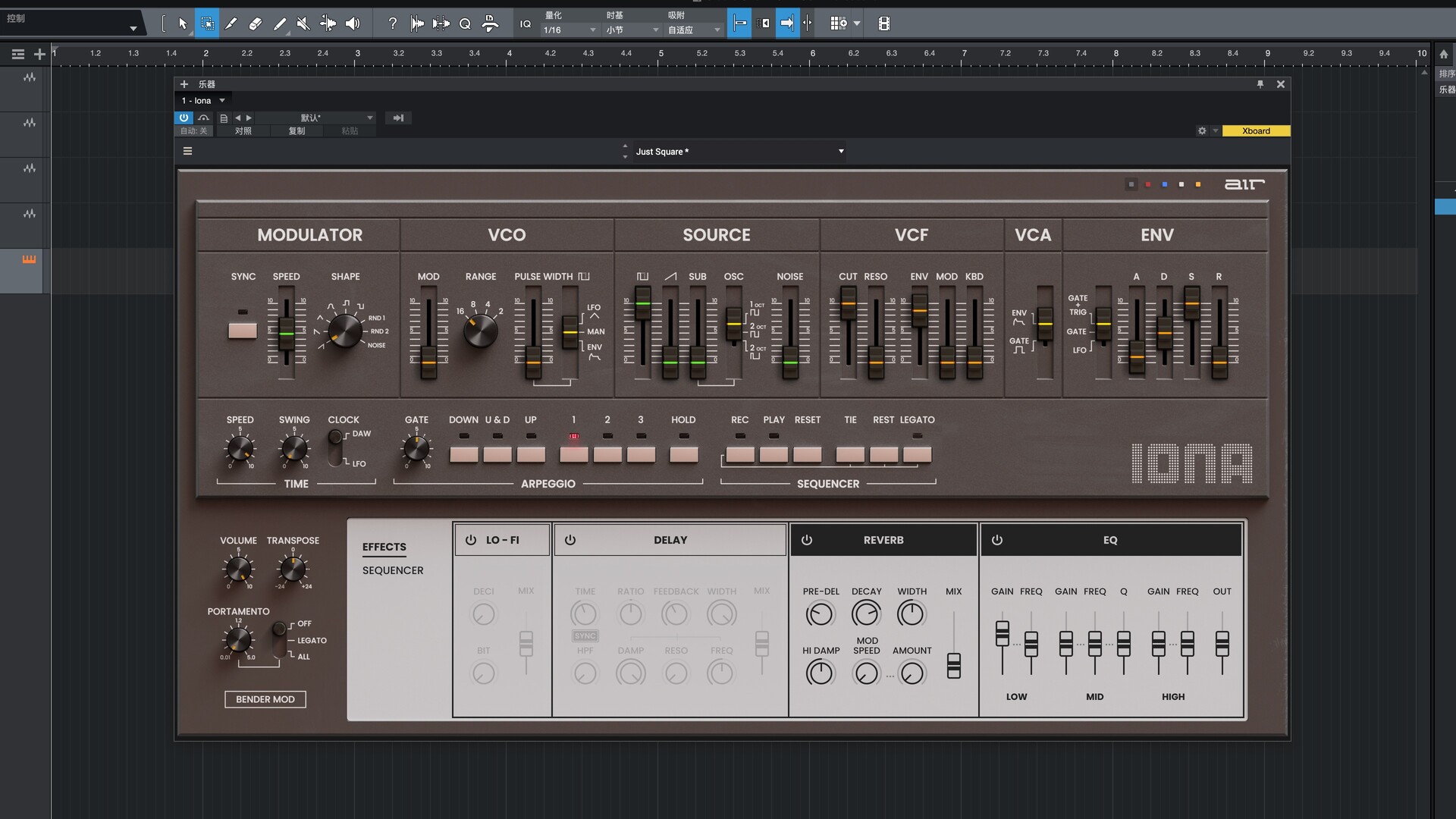1456x819 pixels.
Task: Enable the Lo-Fi effect power button
Action: click(471, 540)
